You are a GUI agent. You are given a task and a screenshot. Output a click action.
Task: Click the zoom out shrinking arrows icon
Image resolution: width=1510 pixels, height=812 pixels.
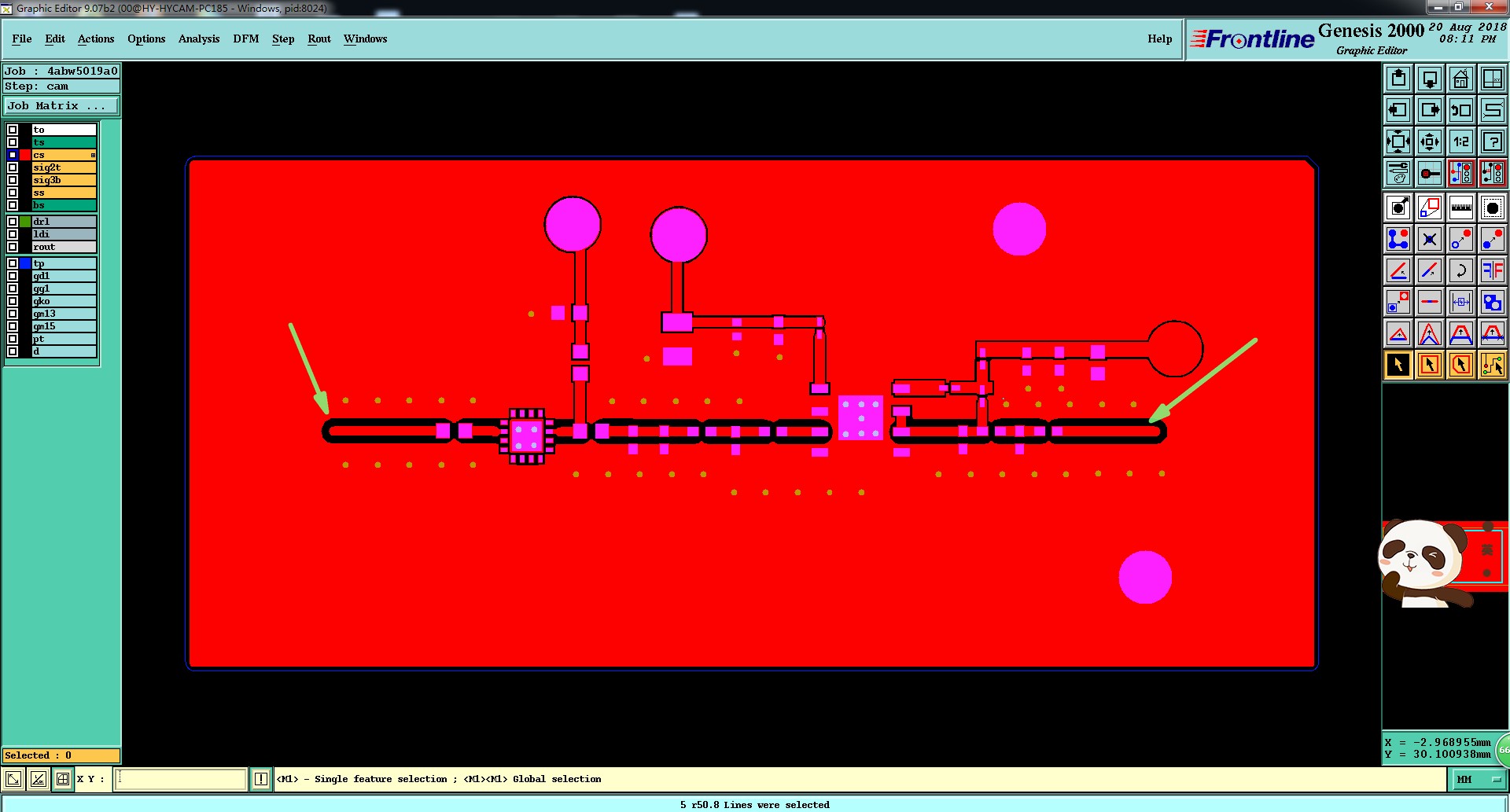coord(1430,141)
